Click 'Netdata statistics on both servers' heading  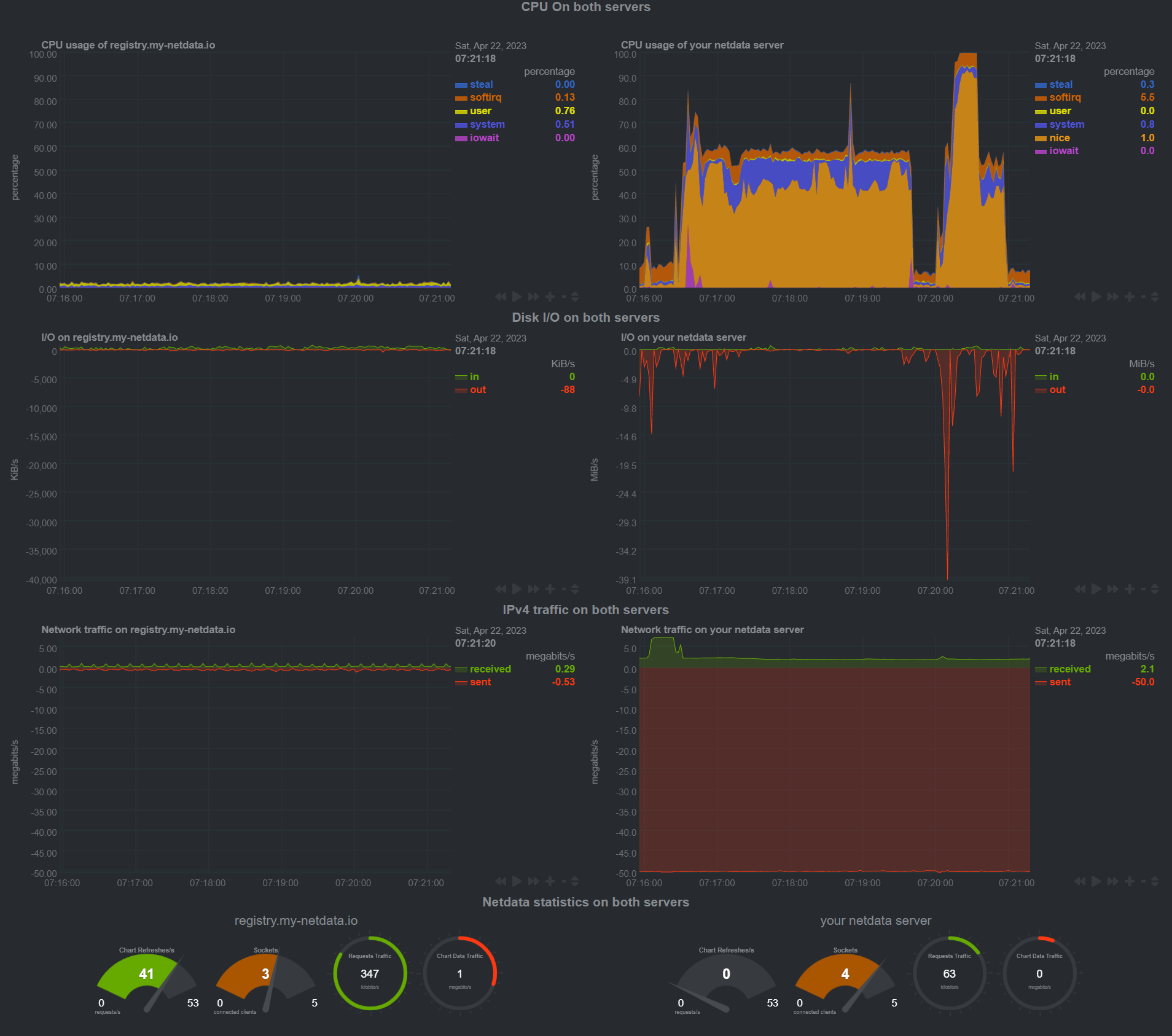click(x=585, y=902)
